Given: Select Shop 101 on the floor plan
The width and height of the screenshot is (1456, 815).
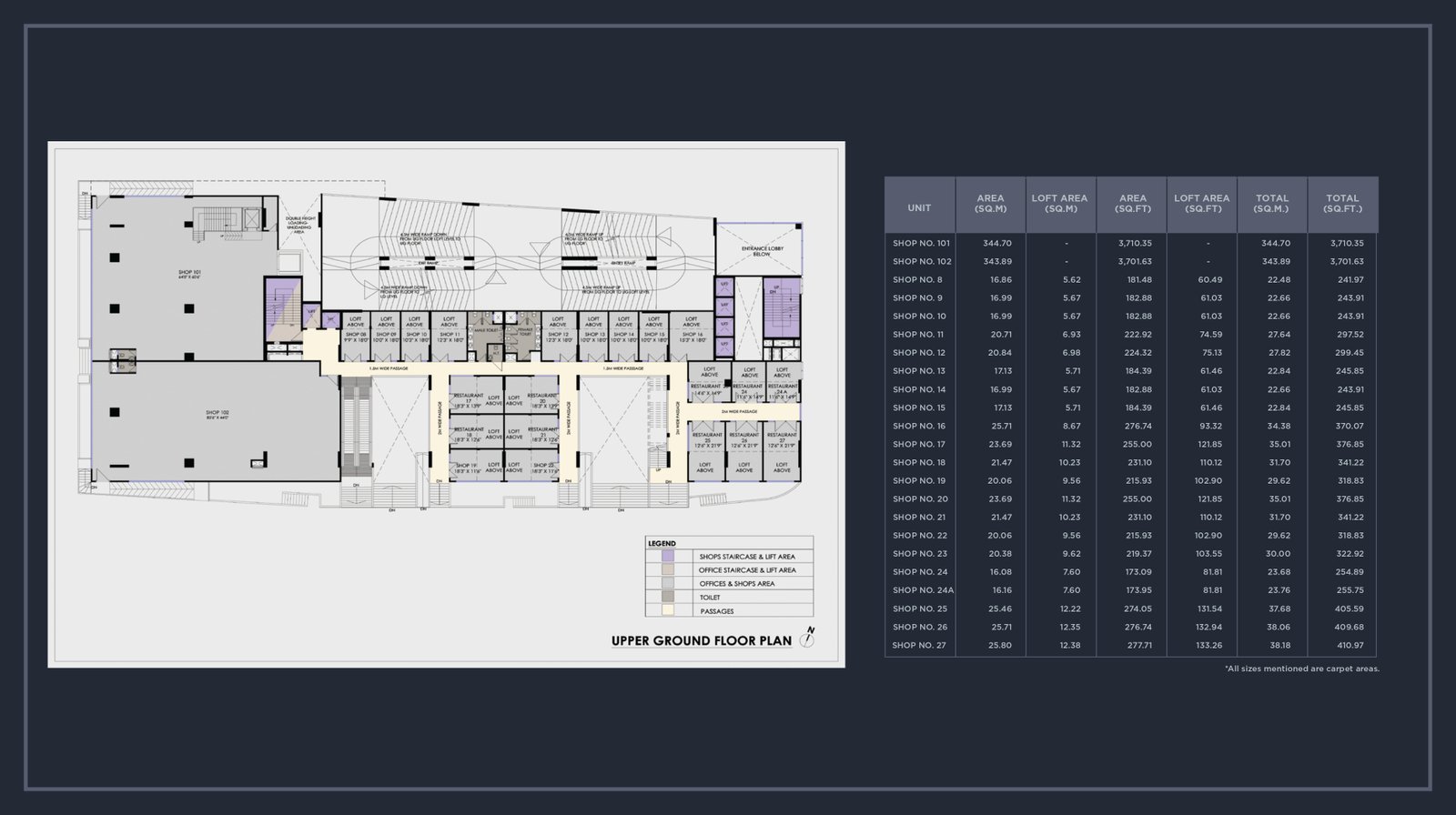Looking at the screenshot, I should 189,273.
